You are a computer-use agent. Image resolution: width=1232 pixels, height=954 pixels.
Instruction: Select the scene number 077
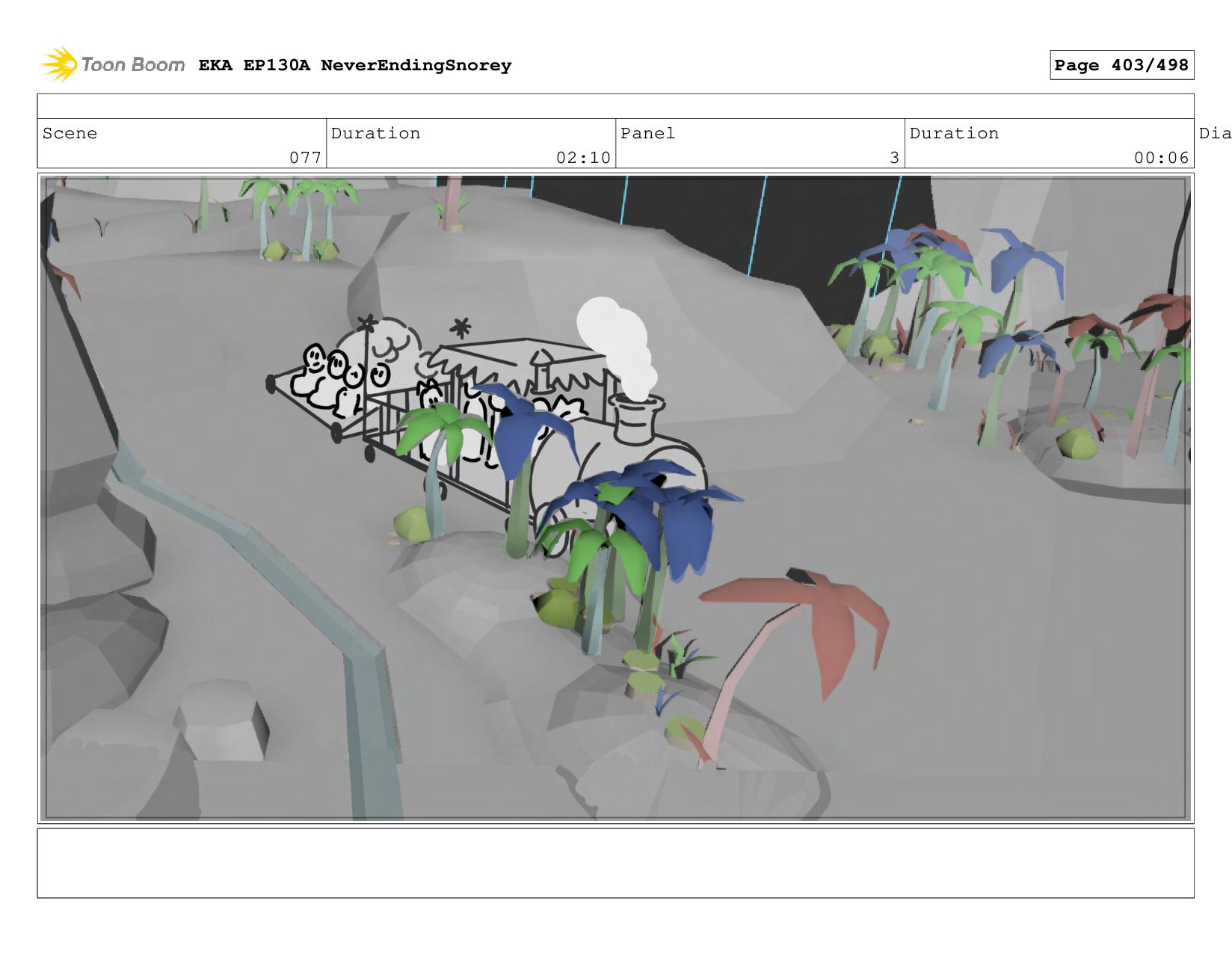point(305,158)
